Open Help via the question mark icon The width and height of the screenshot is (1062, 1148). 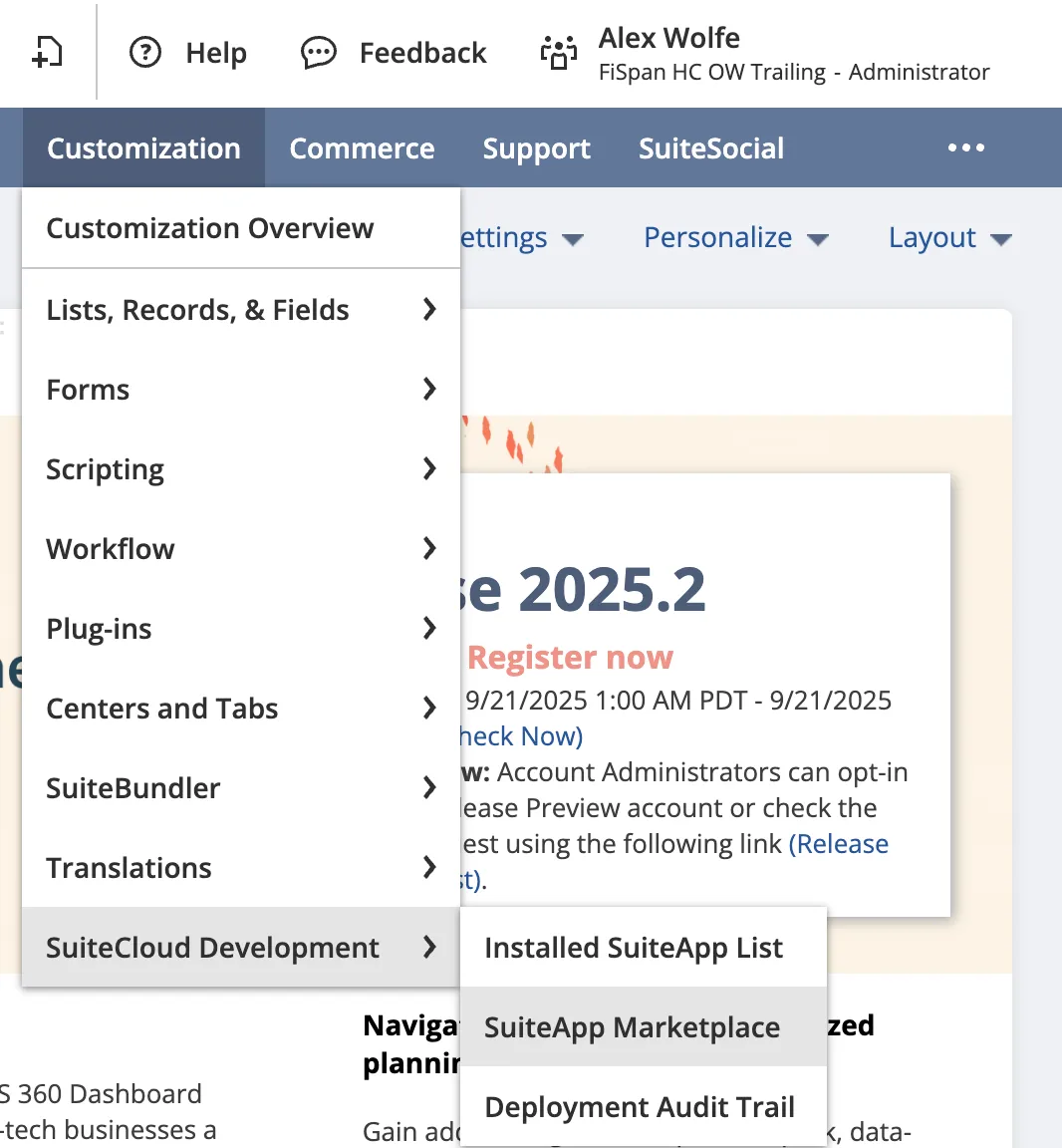[x=144, y=53]
